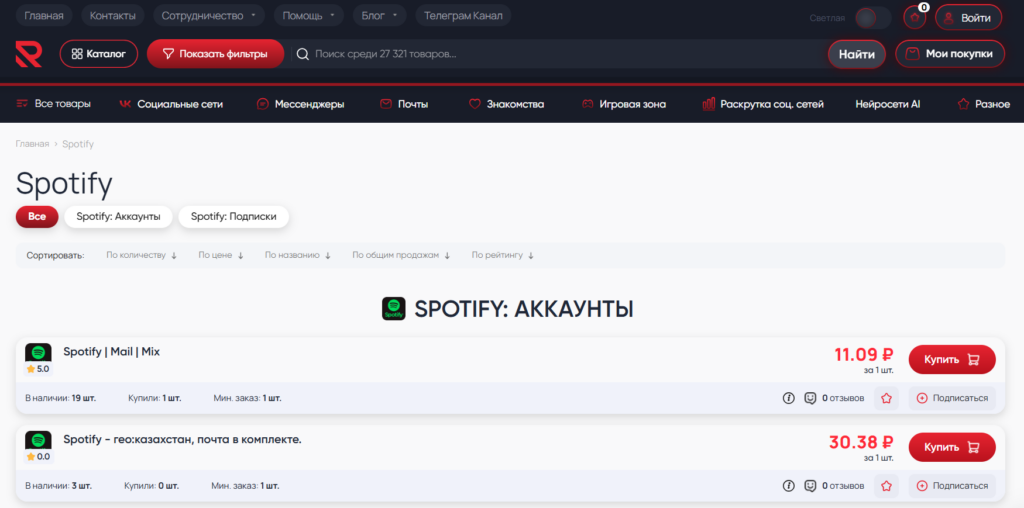Open Все товары category
Screen dimensions: 1024x508
click(54, 104)
